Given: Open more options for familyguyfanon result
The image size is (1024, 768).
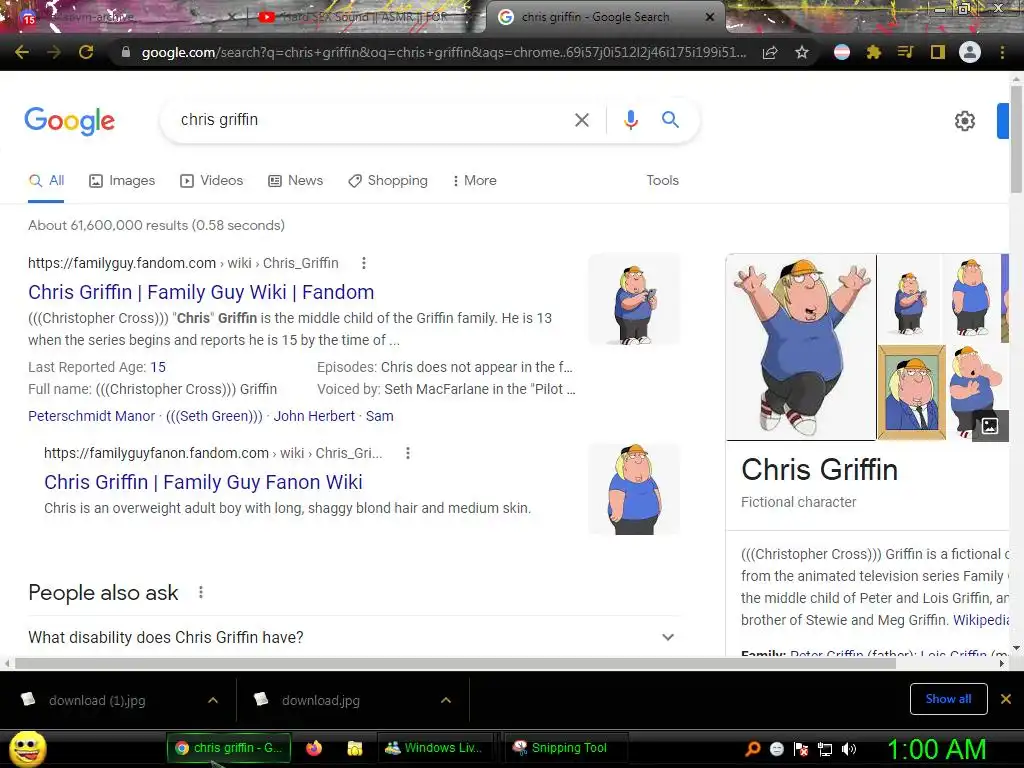Looking at the screenshot, I should 408,453.
